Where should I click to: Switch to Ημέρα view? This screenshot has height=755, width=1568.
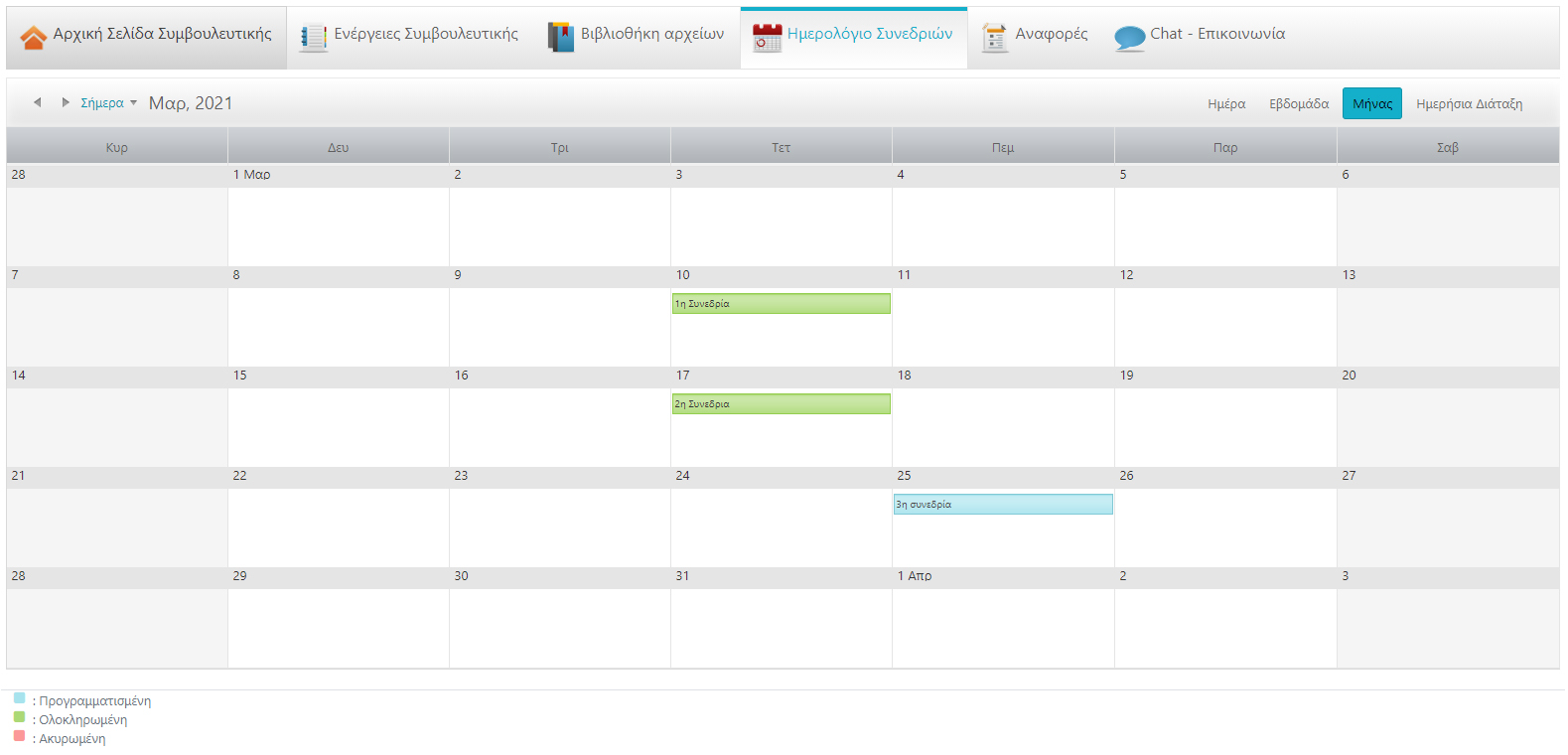click(x=1226, y=103)
